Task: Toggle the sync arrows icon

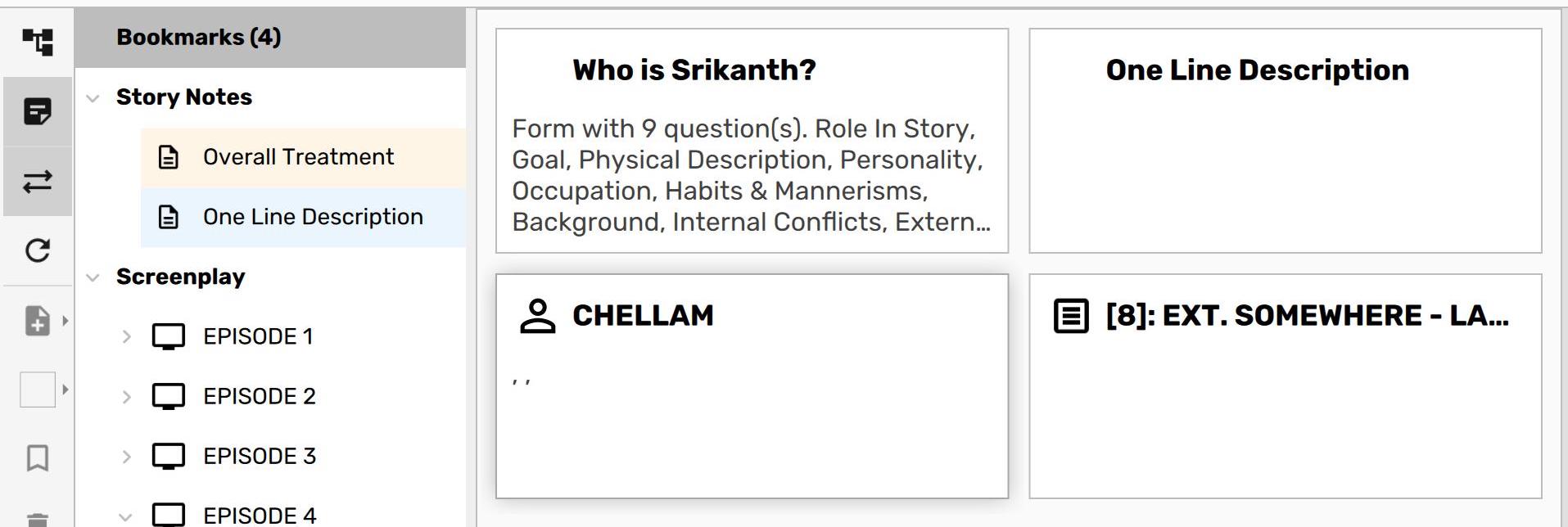Action: tap(38, 181)
